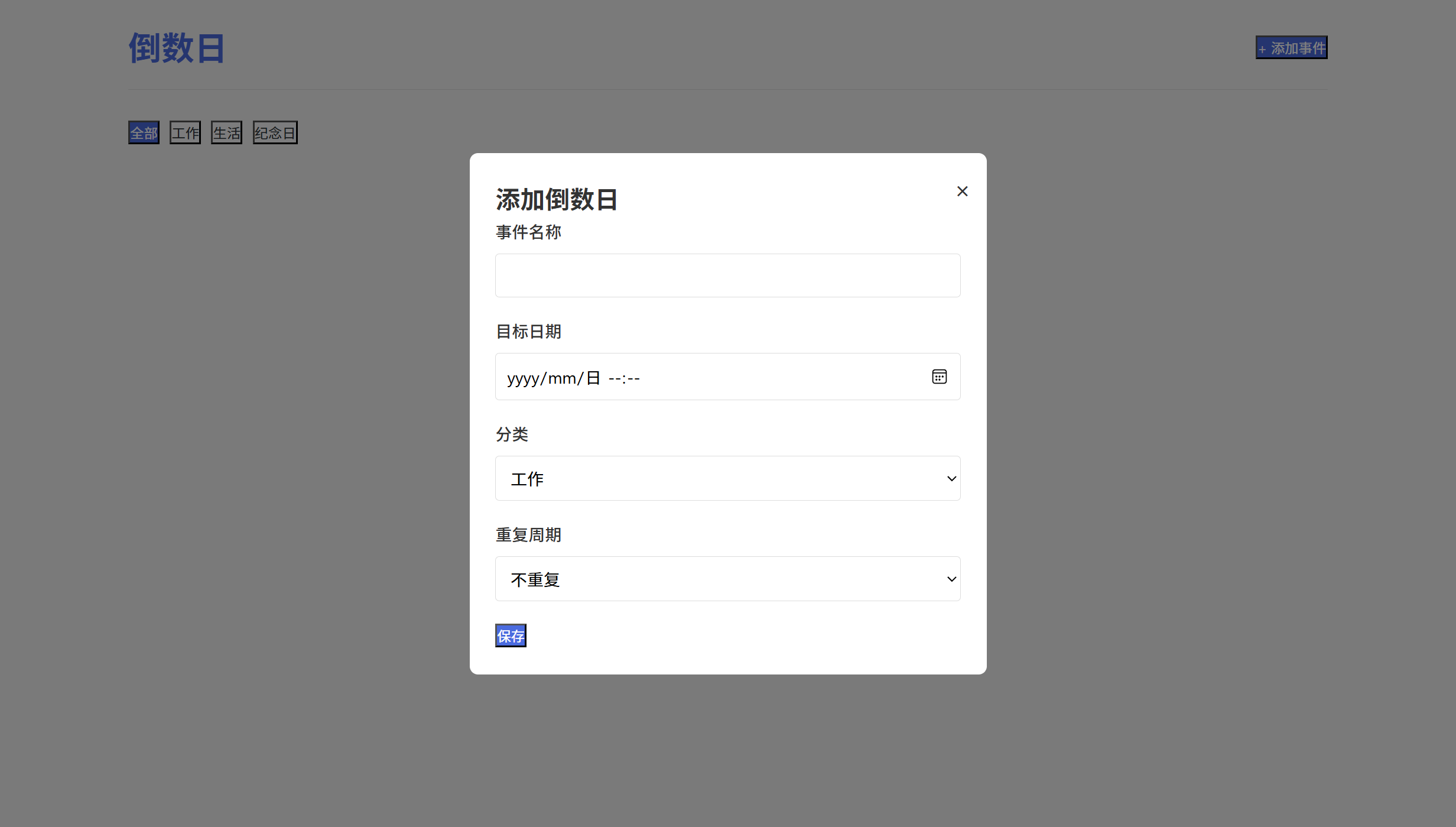Screen dimensions: 1456x827
Task: Click the 目标日期 field label
Action: (528, 332)
